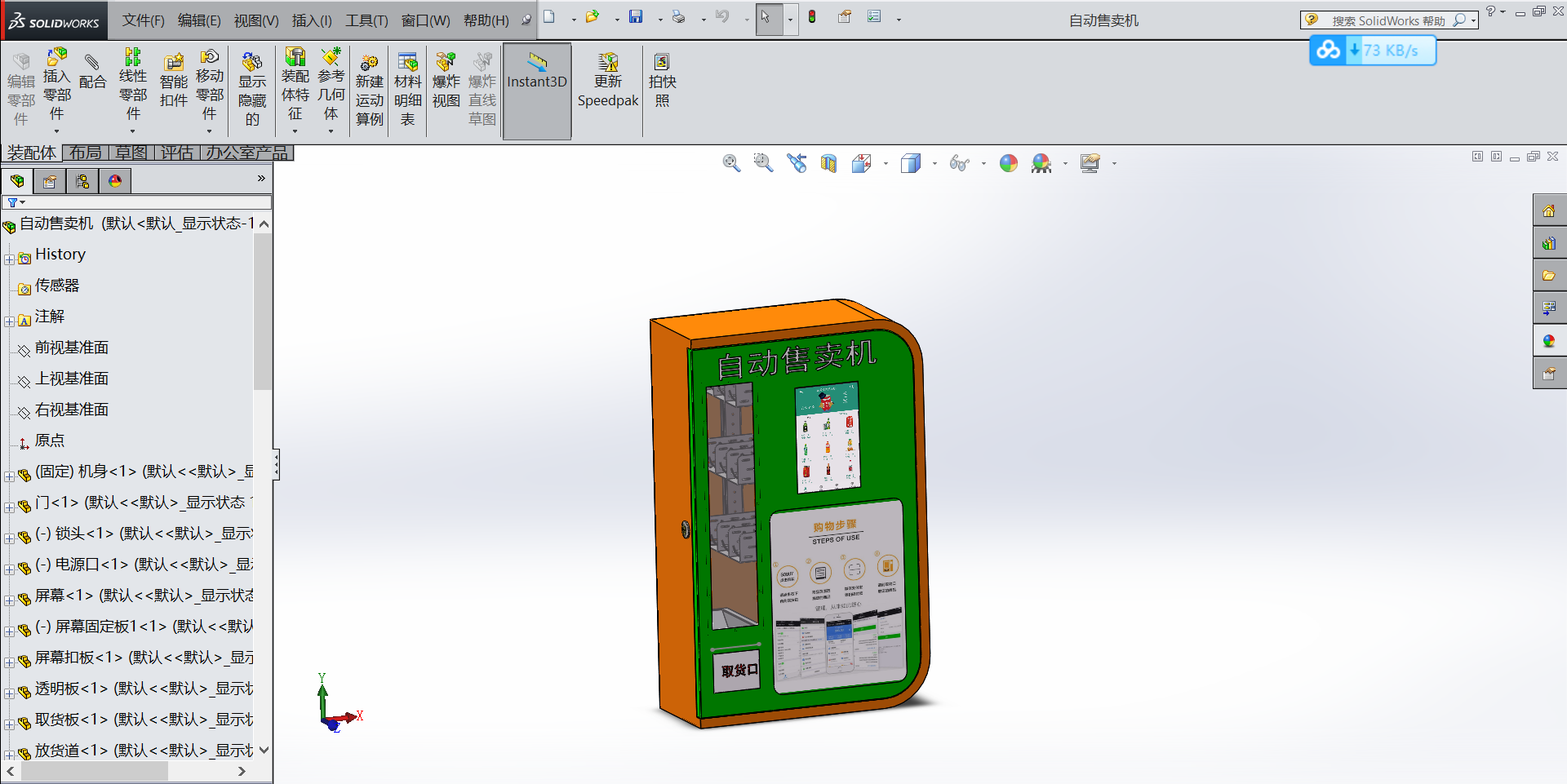Open the 插入(I) menu
Screen dimensions: 1567x784
click(x=312, y=20)
